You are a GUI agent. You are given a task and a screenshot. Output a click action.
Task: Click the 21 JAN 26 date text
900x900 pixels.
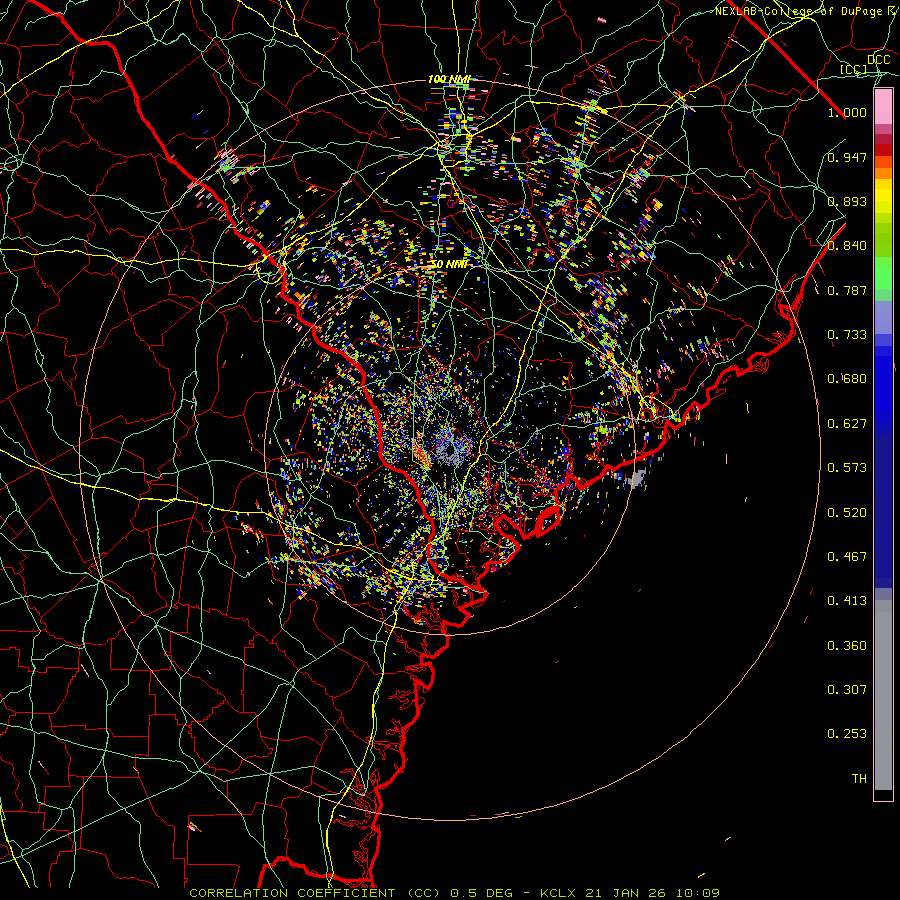point(625,893)
